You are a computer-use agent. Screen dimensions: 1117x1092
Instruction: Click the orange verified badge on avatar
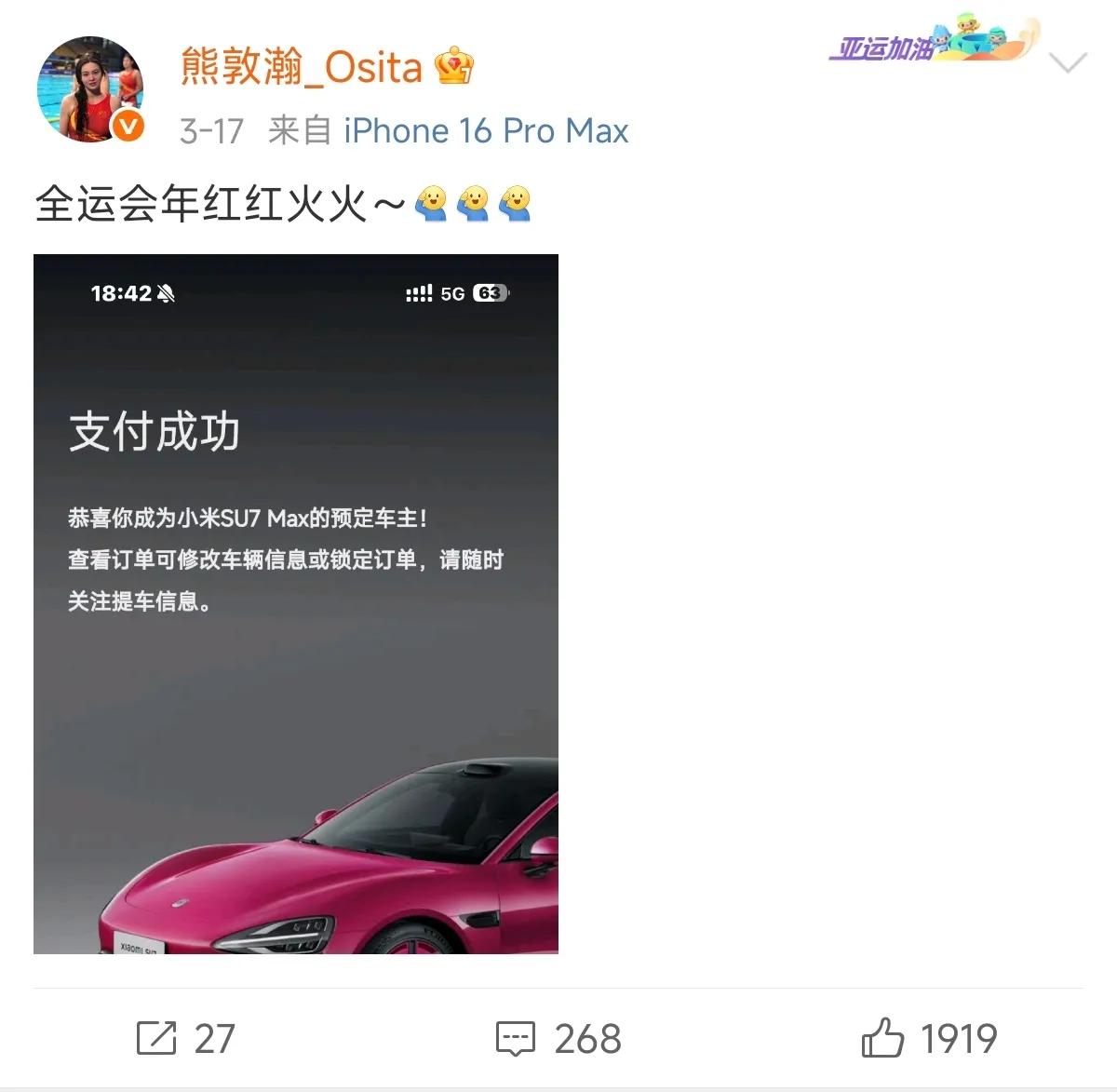tap(128, 127)
